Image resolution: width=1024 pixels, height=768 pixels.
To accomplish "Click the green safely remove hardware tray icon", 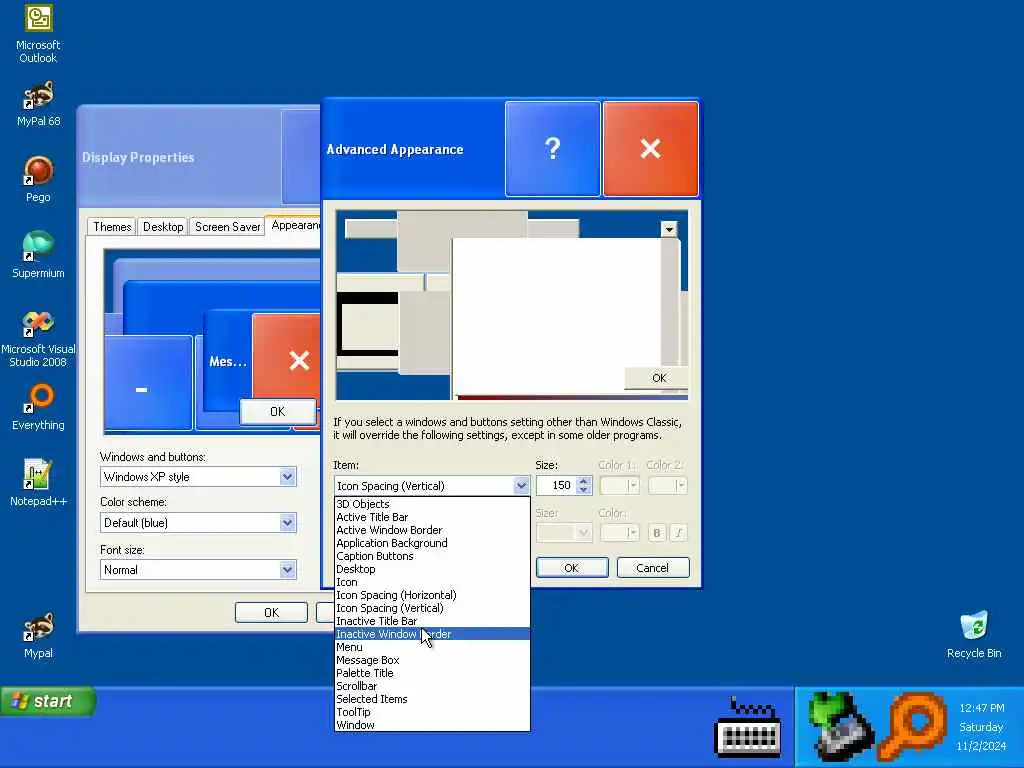I will (840, 726).
